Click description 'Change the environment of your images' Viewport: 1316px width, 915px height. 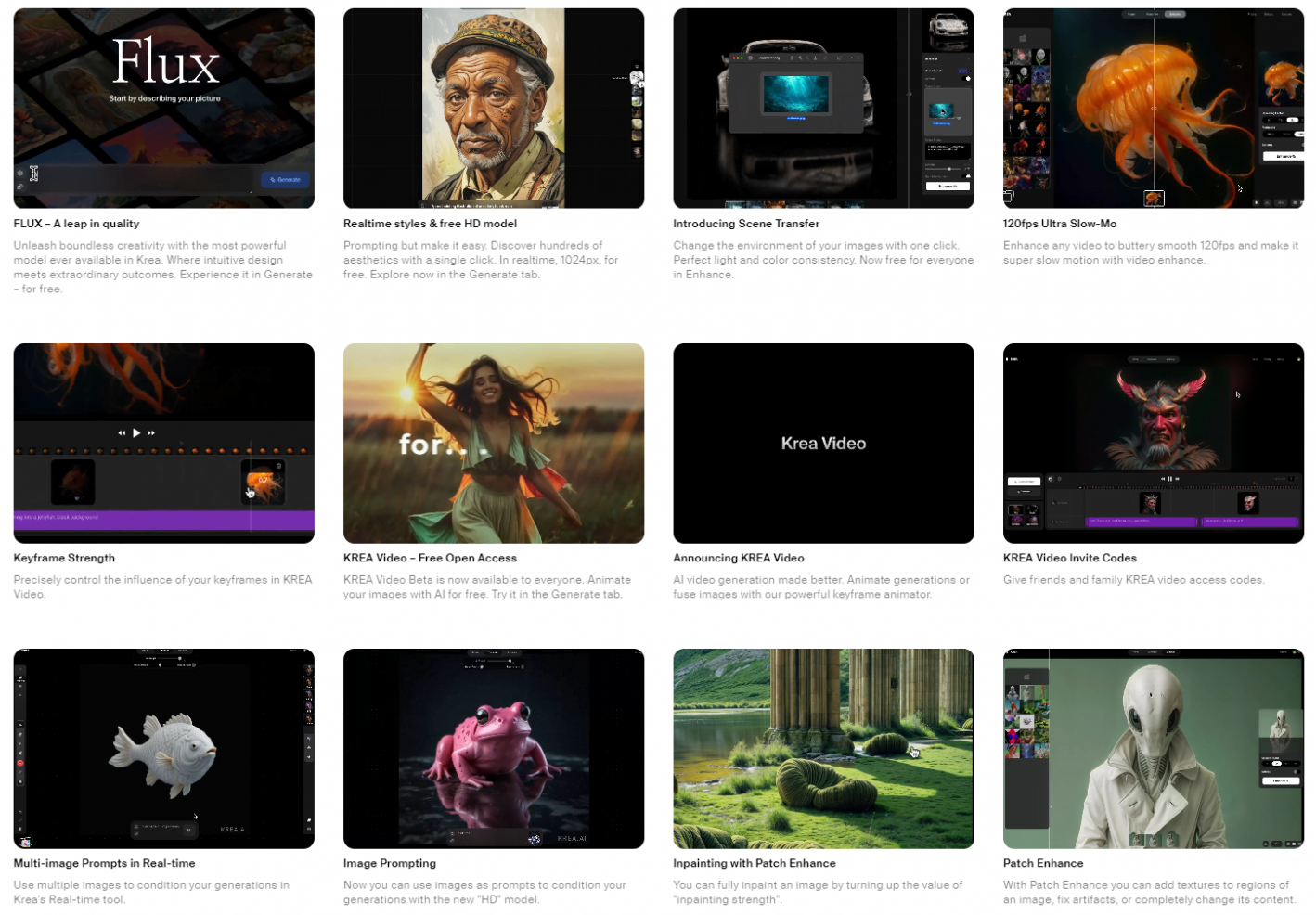point(823,260)
